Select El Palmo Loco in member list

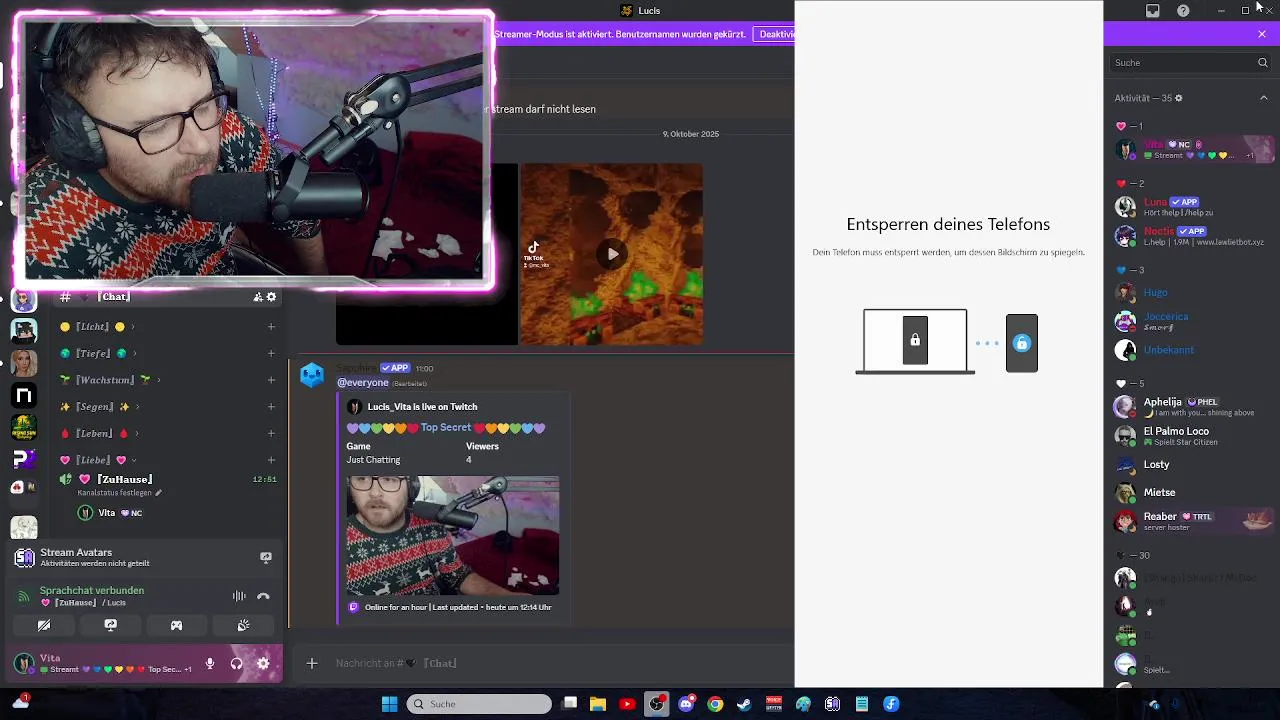click(1190, 436)
